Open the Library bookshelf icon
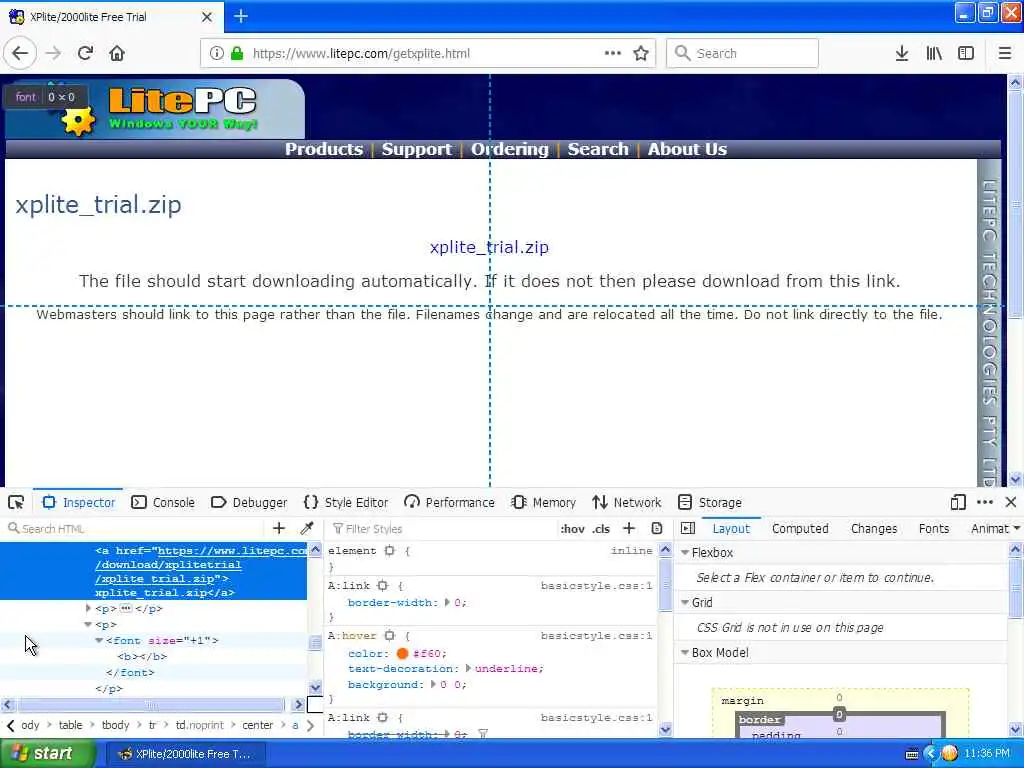Screen dimensions: 1024x768 934,54
